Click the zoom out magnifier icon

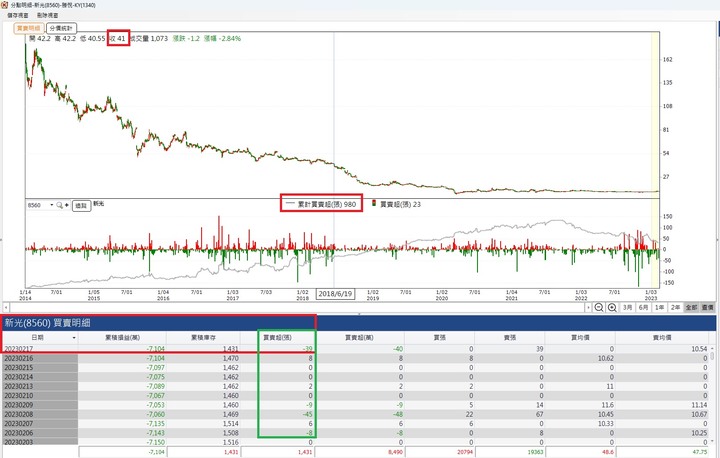click(598, 307)
